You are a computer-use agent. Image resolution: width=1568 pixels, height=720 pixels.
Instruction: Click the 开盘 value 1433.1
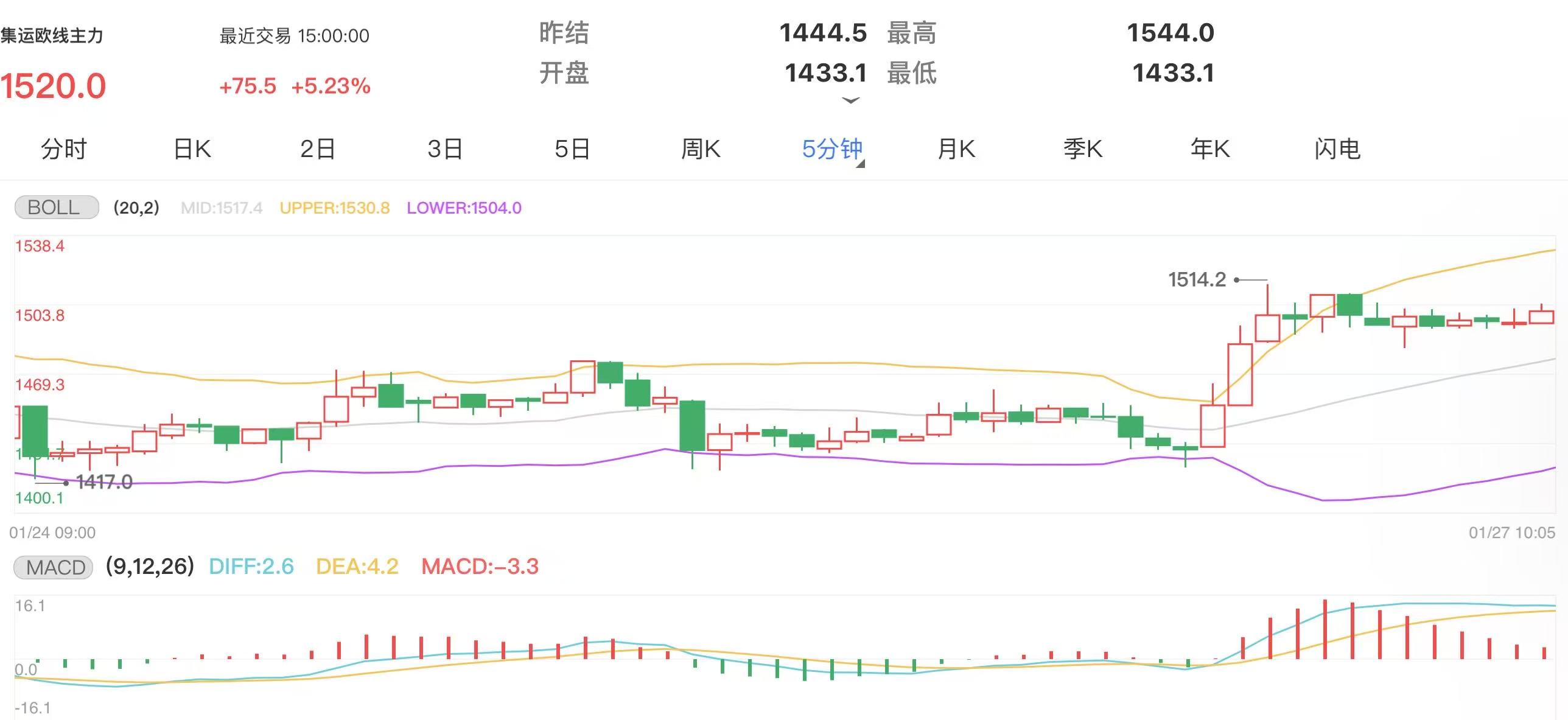click(x=825, y=73)
